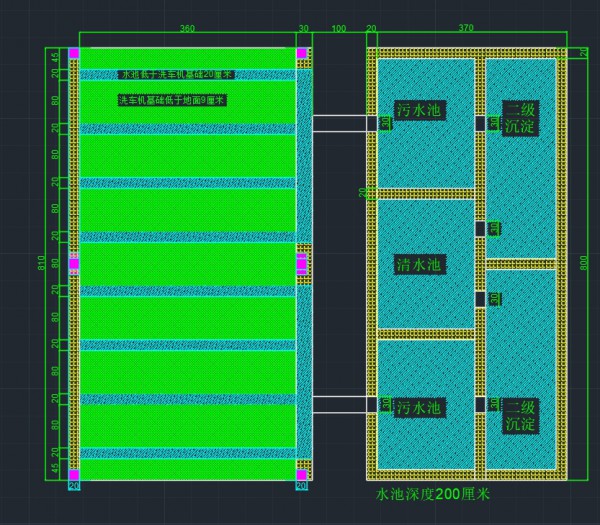
Task: Select the upper 二级沉淀 label
Action: click(520, 118)
